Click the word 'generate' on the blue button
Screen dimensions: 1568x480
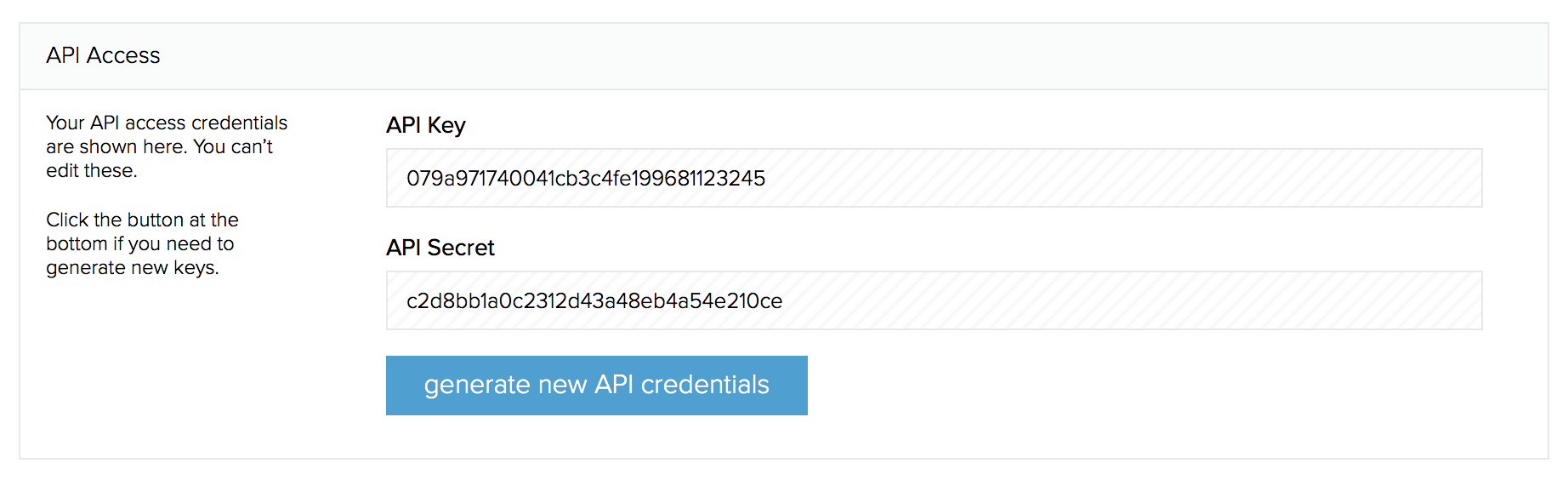tap(477, 386)
